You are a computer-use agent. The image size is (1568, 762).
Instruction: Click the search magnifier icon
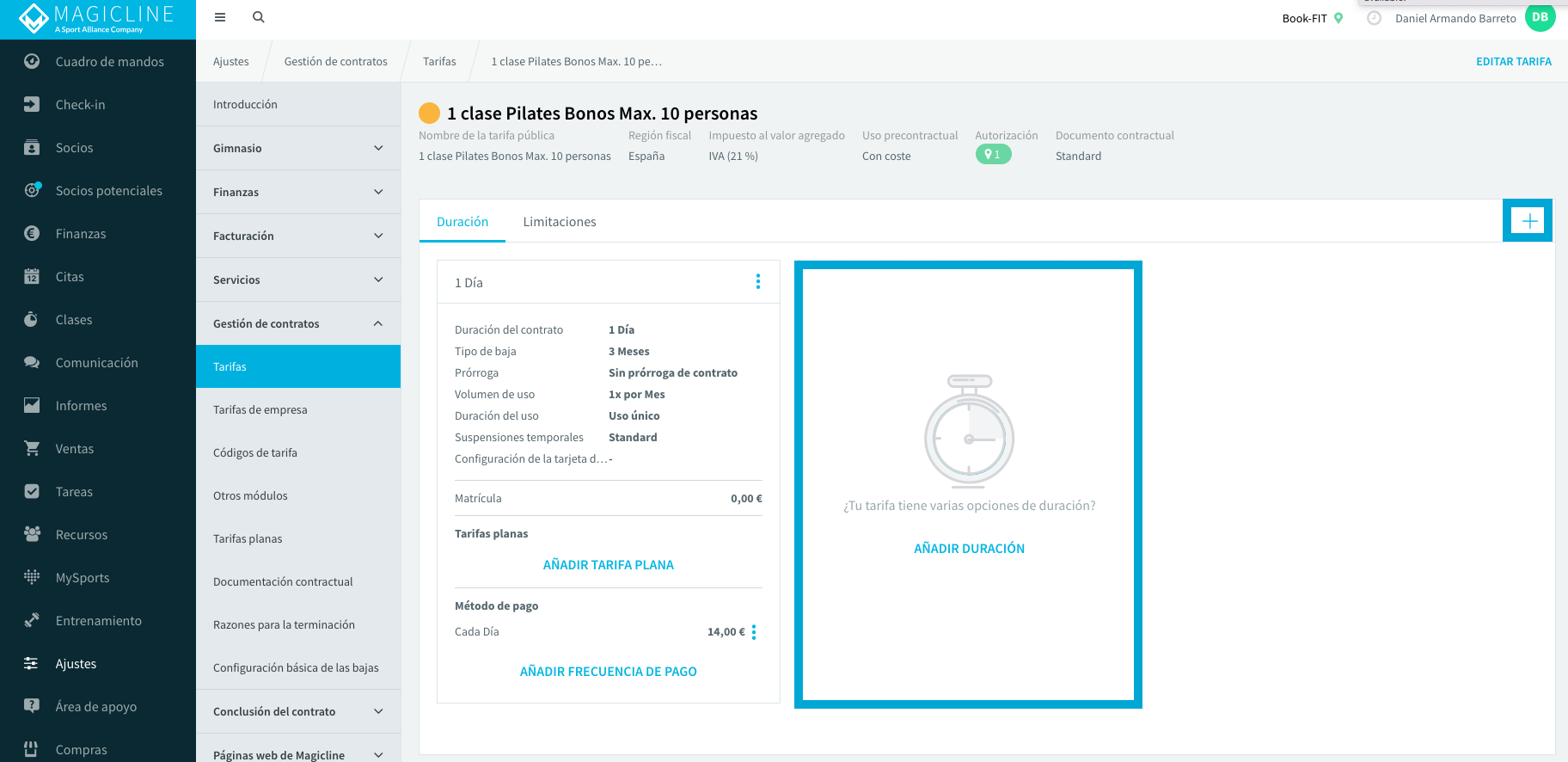pos(259,17)
